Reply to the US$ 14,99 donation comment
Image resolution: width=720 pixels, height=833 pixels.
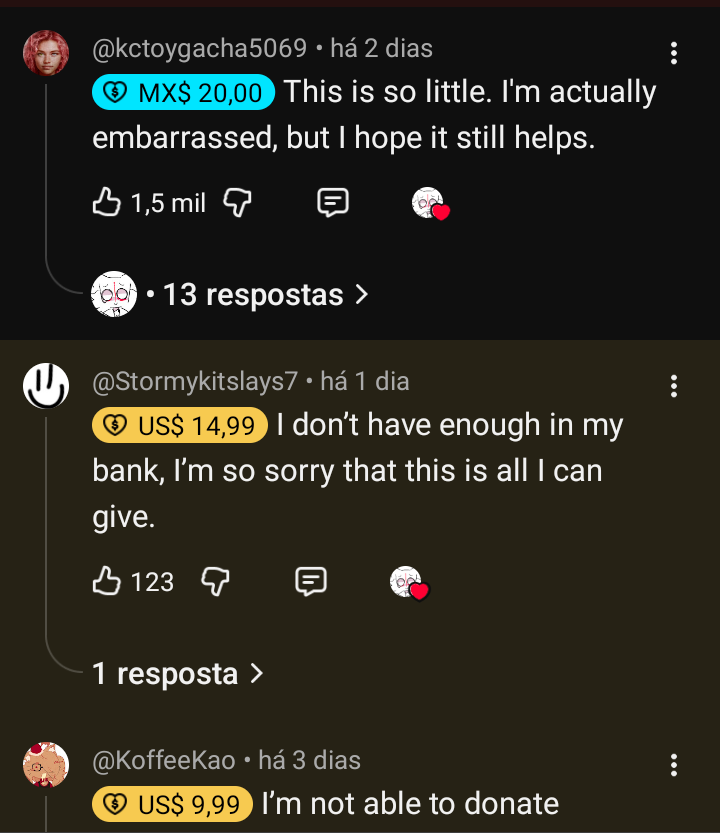[312, 581]
